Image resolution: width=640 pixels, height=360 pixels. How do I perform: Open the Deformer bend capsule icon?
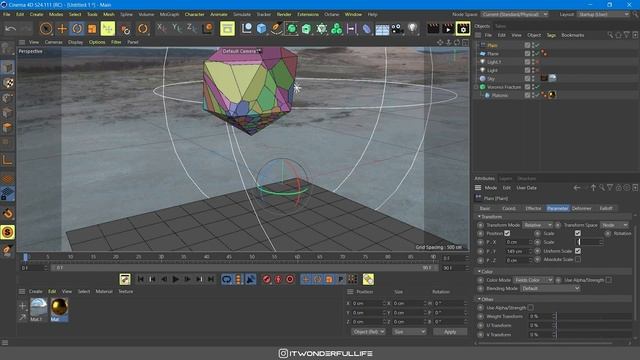click(x=367, y=29)
